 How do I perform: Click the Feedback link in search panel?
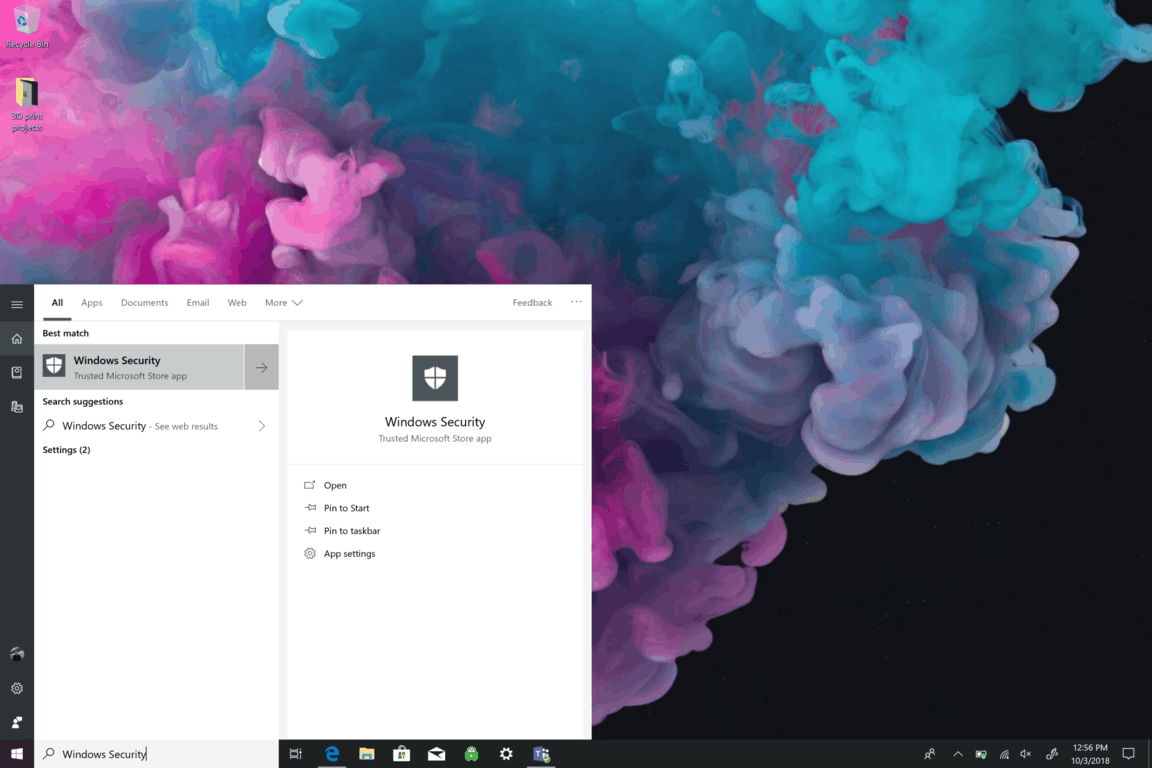[x=532, y=303]
